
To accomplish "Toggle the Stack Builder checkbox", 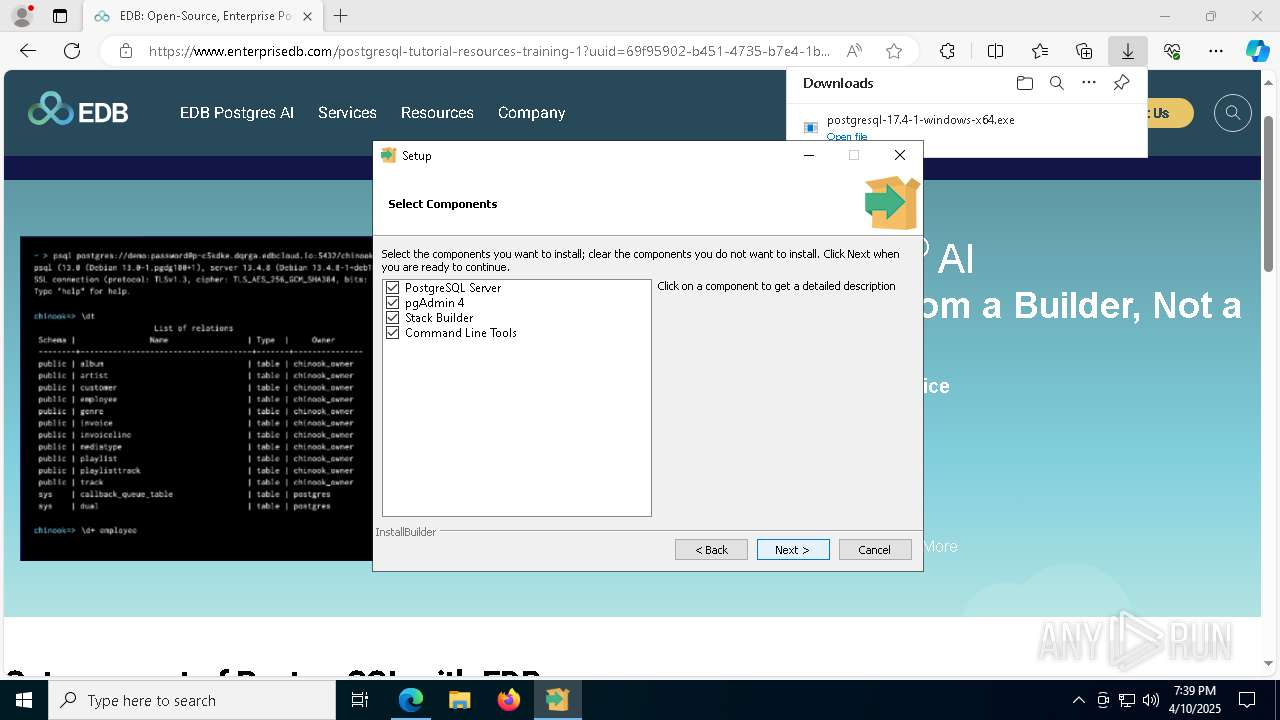I will pyautogui.click(x=392, y=318).
